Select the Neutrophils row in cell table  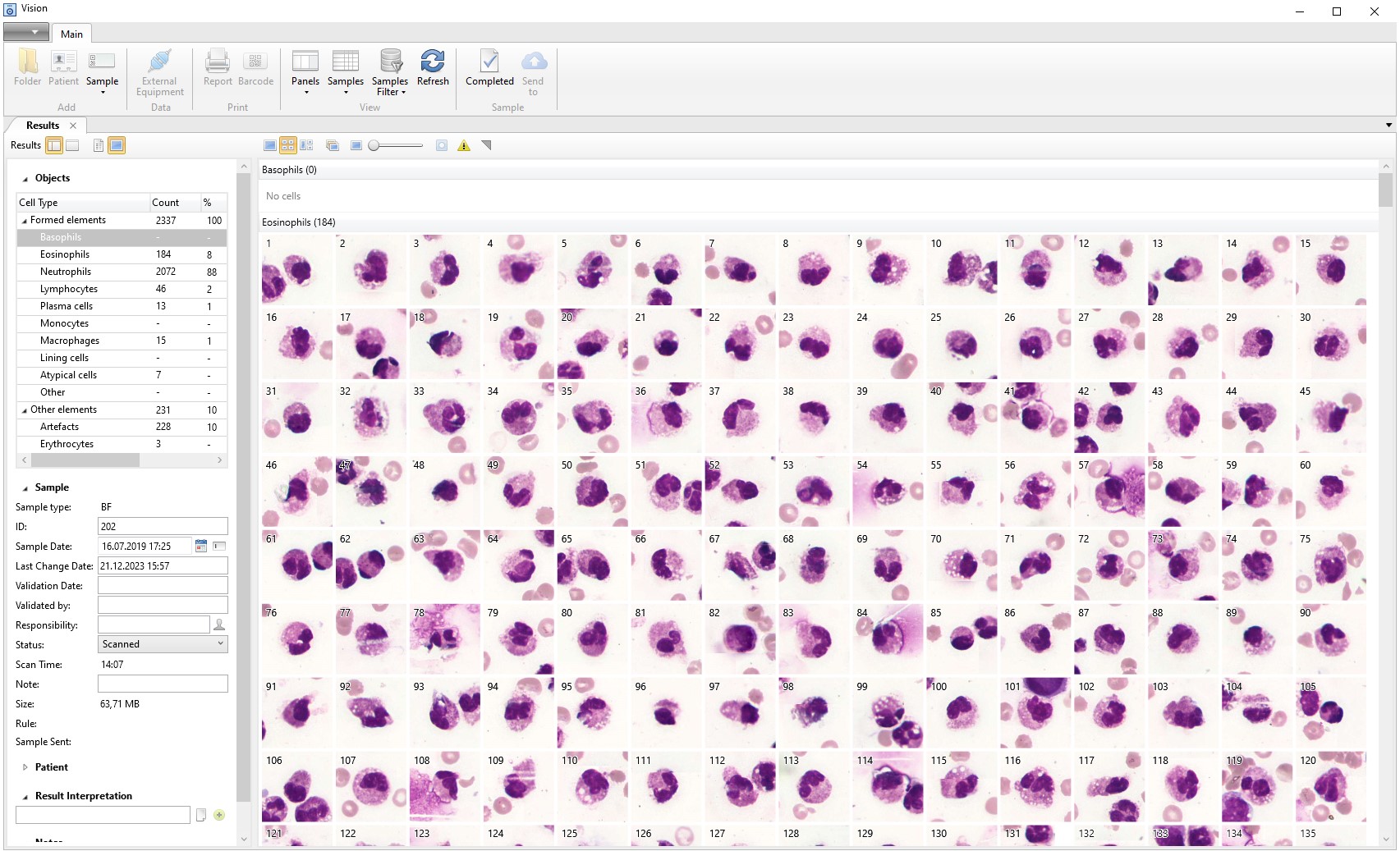66,272
